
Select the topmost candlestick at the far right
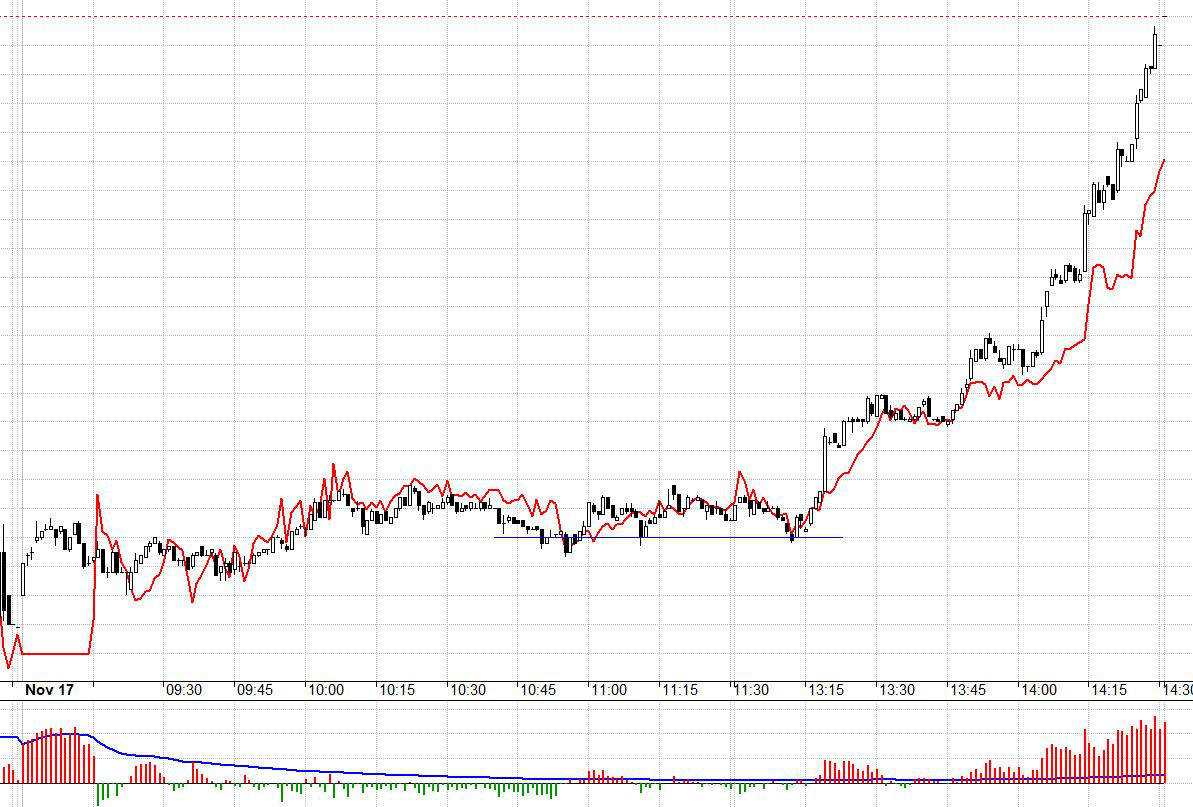1155,45
